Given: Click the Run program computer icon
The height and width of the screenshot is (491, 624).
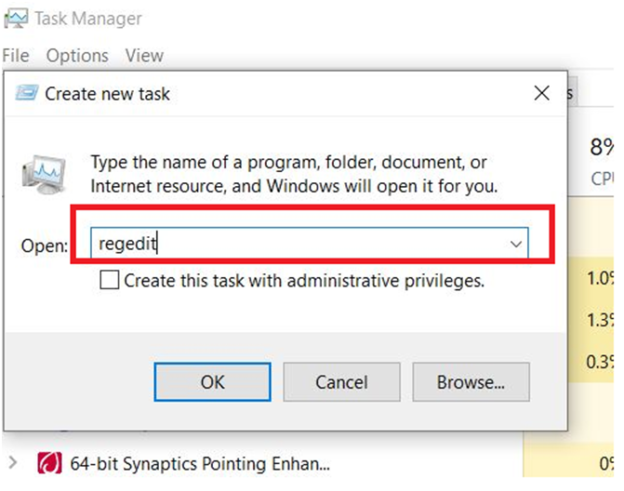Looking at the screenshot, I should [44, 173].
